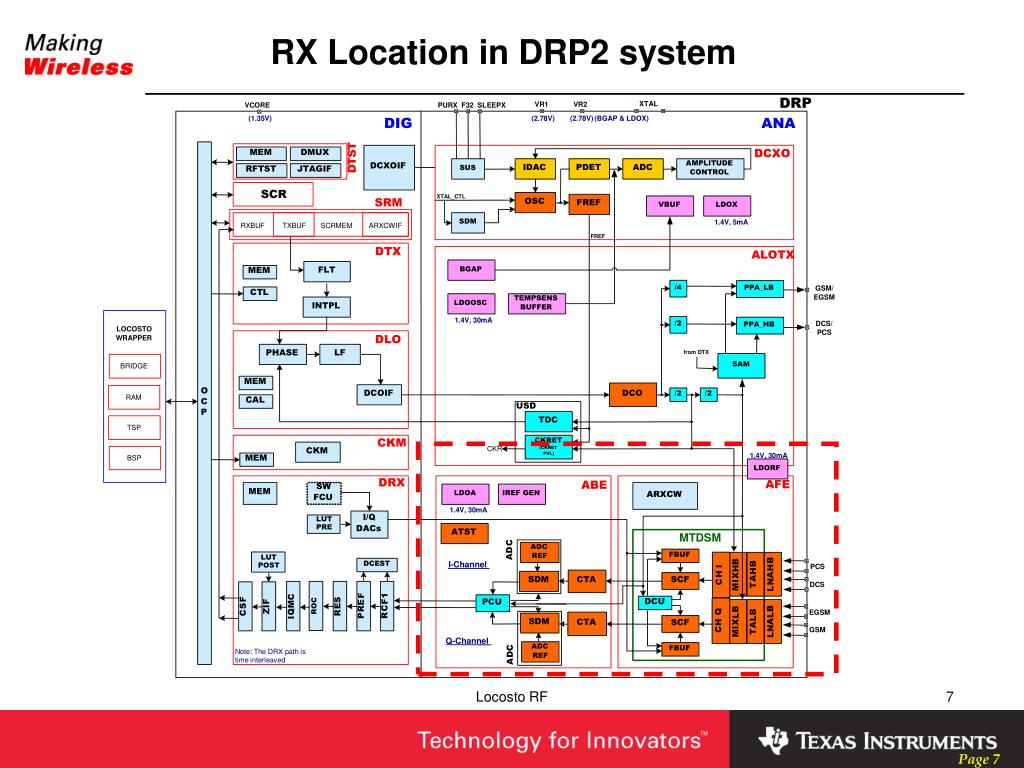Click the SCR block
Viewport: 1024px width, 768px height.
273,194
